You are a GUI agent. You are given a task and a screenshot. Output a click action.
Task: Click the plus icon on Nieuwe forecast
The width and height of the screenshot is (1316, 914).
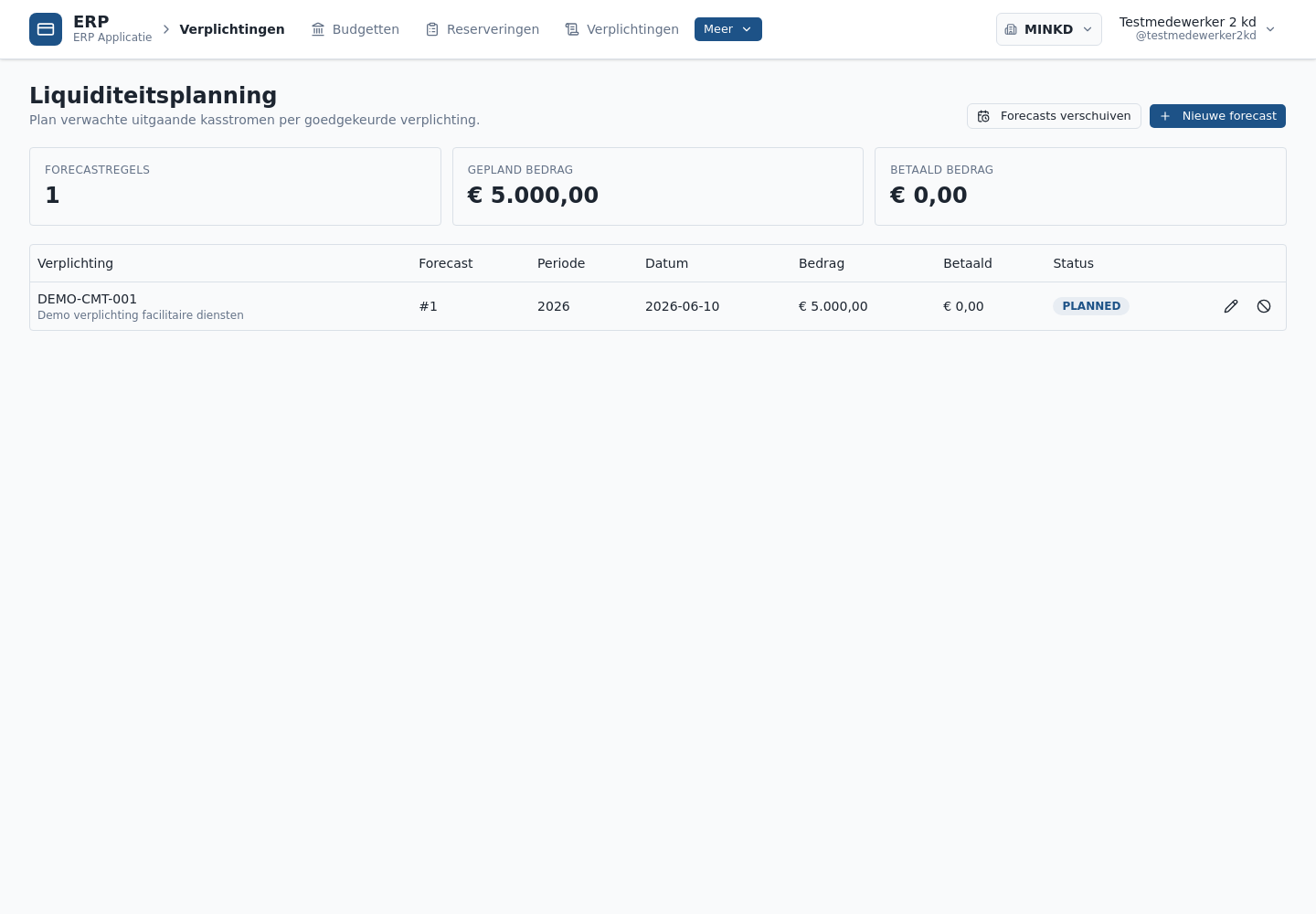(1165, 116)
